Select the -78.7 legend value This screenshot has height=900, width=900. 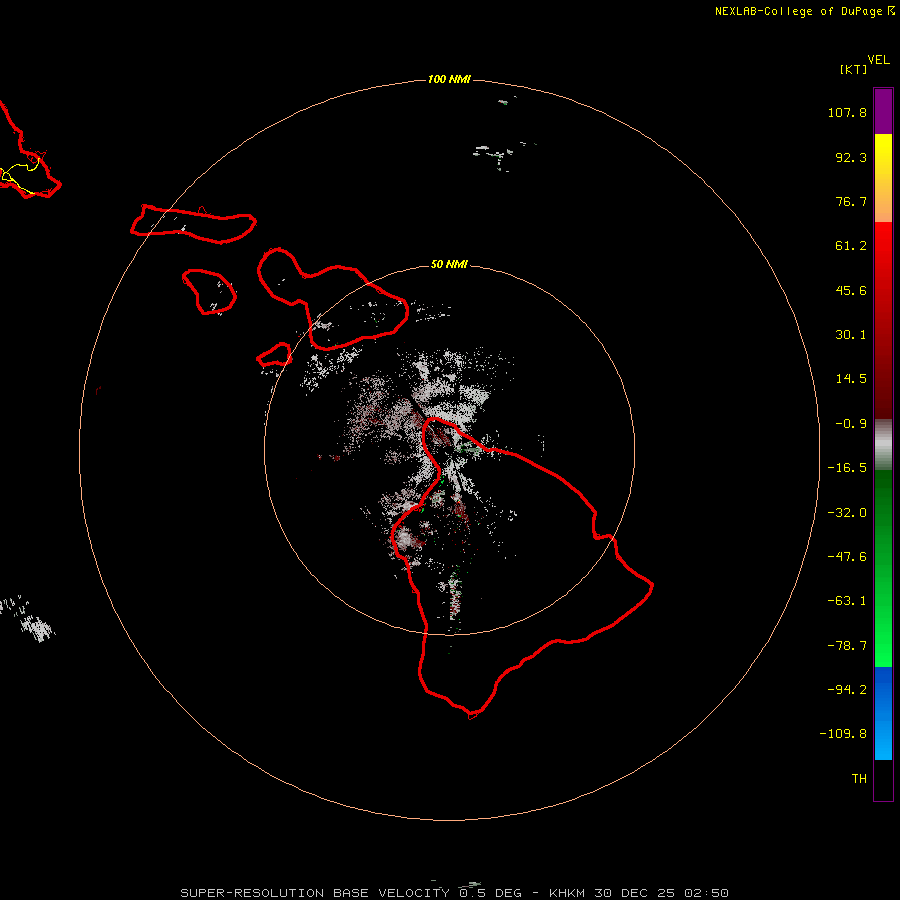click(x=847, y=646)
